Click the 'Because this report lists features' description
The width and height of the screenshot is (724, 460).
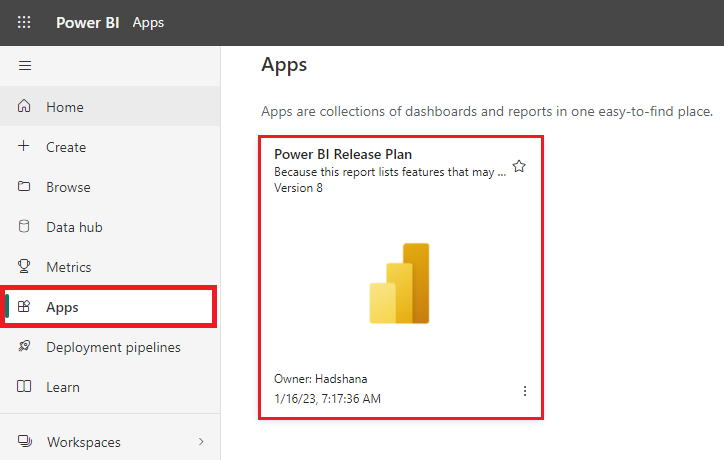point(390,172)
